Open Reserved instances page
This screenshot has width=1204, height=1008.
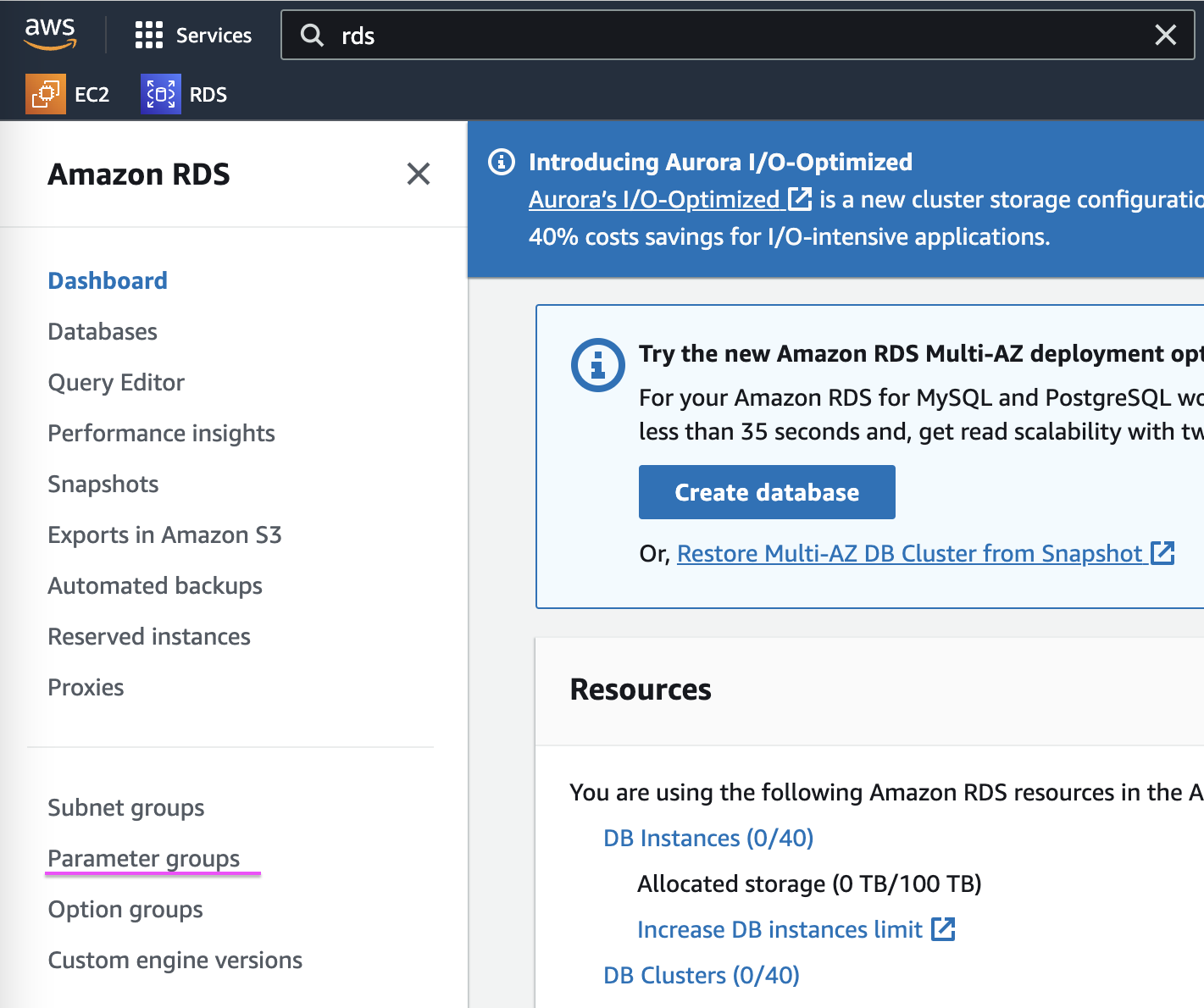tap(149, 636)
